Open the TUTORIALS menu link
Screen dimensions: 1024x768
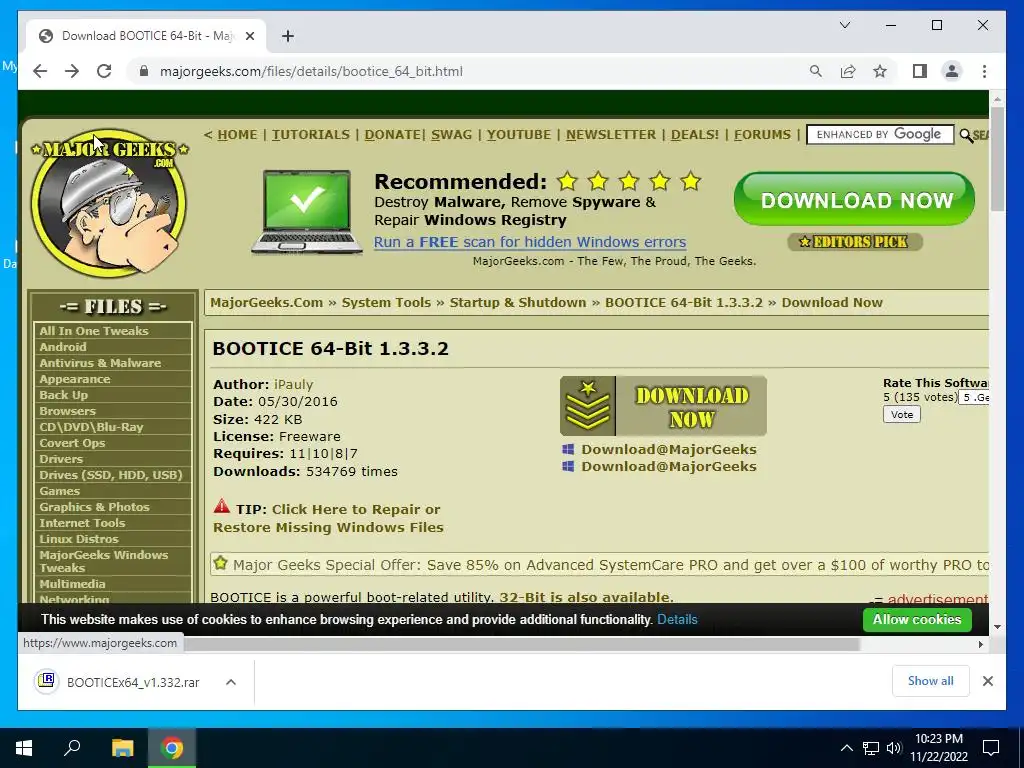click(311, 135)
